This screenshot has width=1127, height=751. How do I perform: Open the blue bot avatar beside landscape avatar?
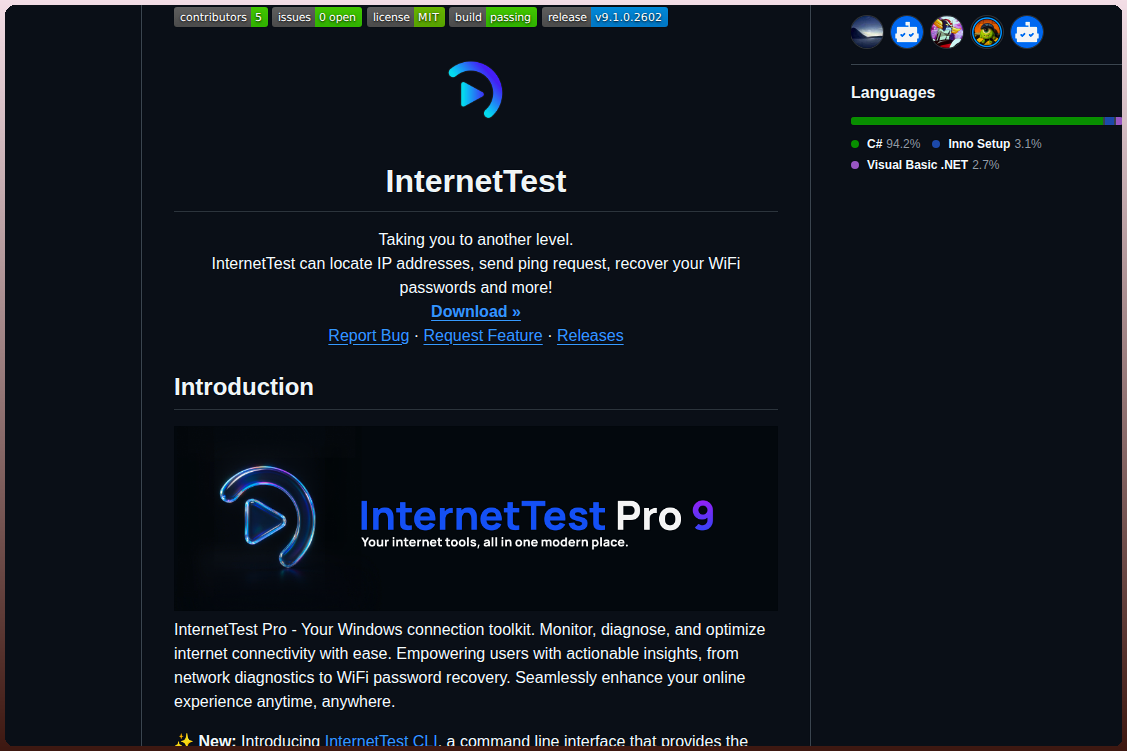pyautogui.click(x=907, y=32)
